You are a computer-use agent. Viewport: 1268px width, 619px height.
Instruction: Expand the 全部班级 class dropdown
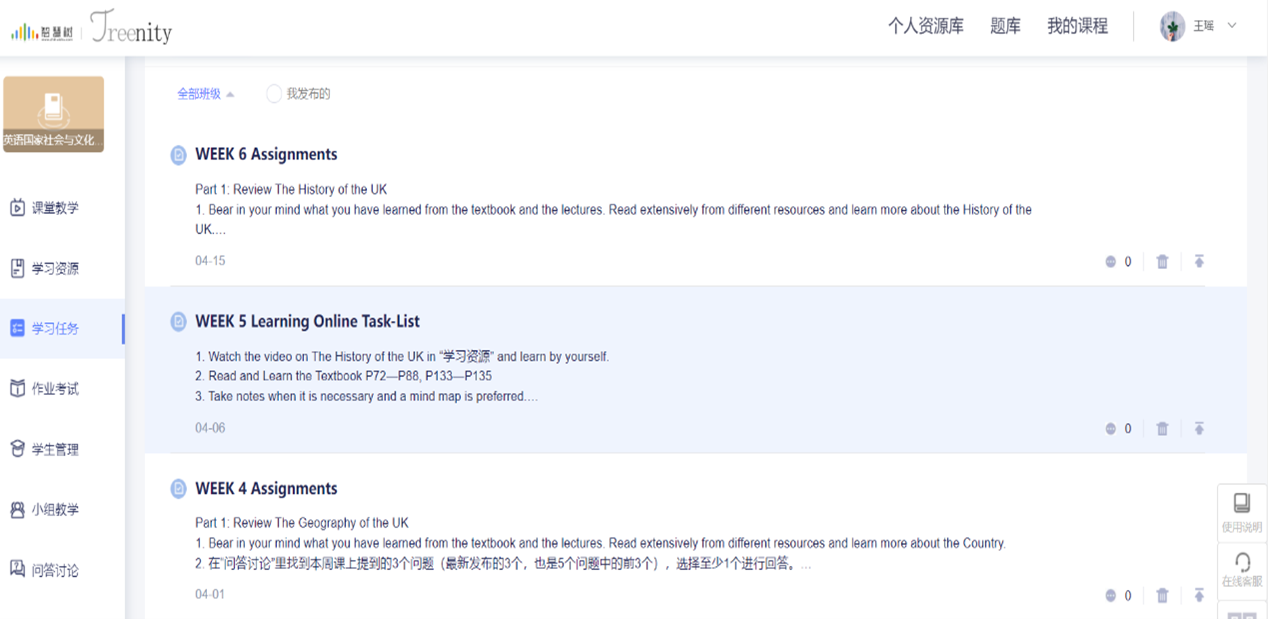coord(205,94)
